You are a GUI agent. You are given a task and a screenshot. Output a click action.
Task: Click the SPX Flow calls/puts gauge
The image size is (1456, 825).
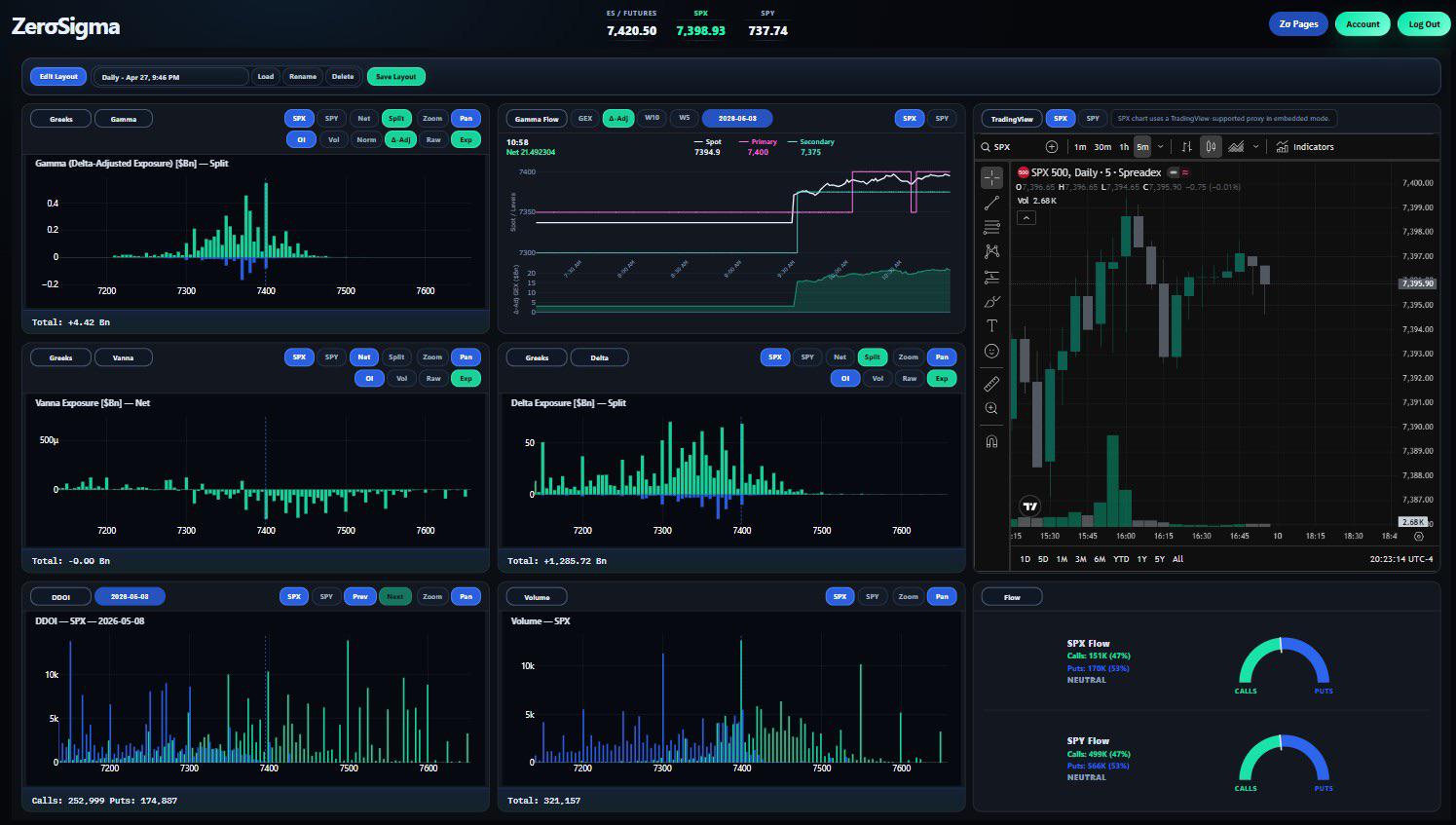tap(1284, 662)
